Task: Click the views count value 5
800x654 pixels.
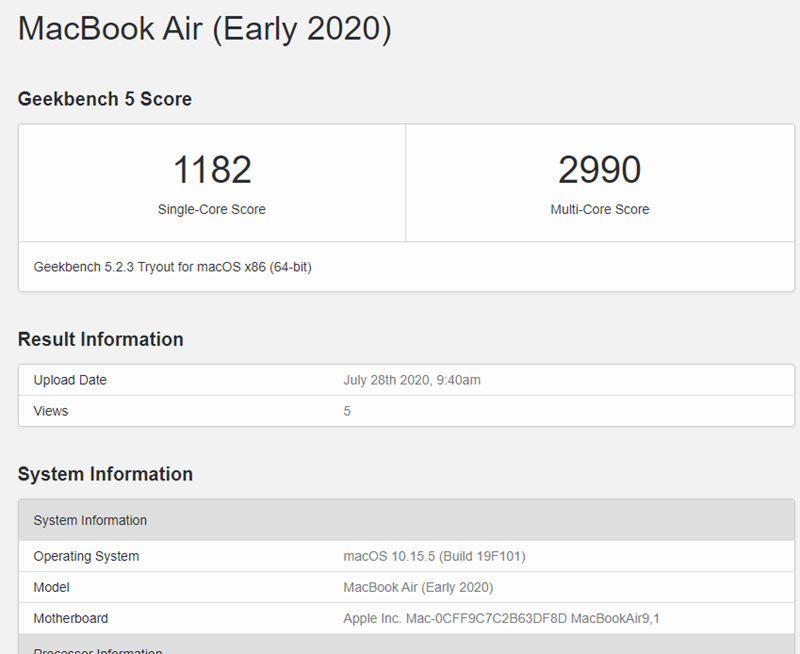Action: (347, 411)
